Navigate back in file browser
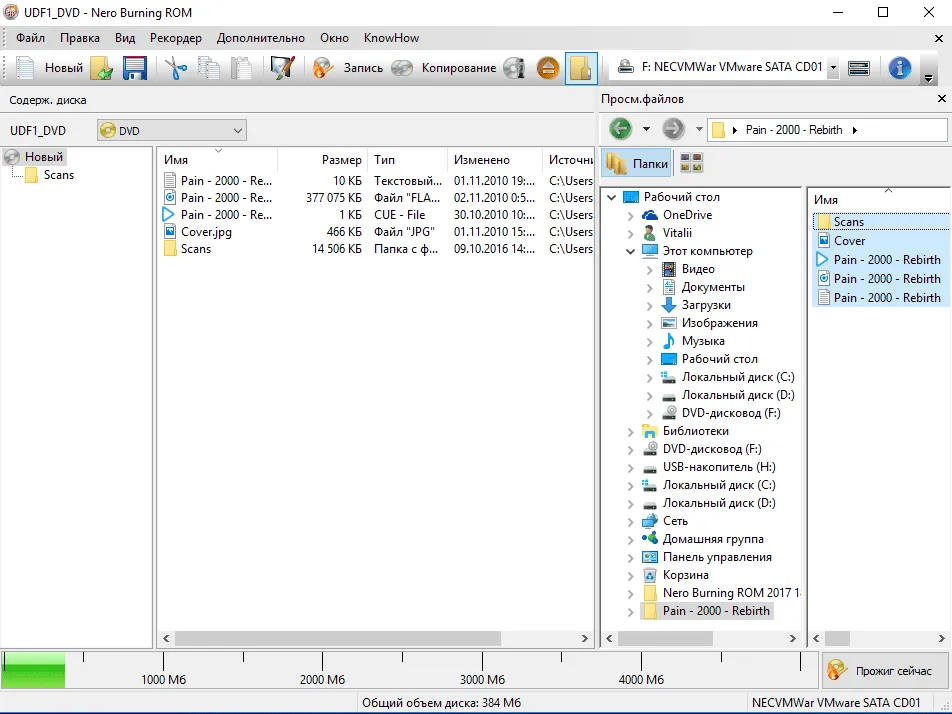Image resolution: width=952 pixels, height=714 pixels. point(620,129)
